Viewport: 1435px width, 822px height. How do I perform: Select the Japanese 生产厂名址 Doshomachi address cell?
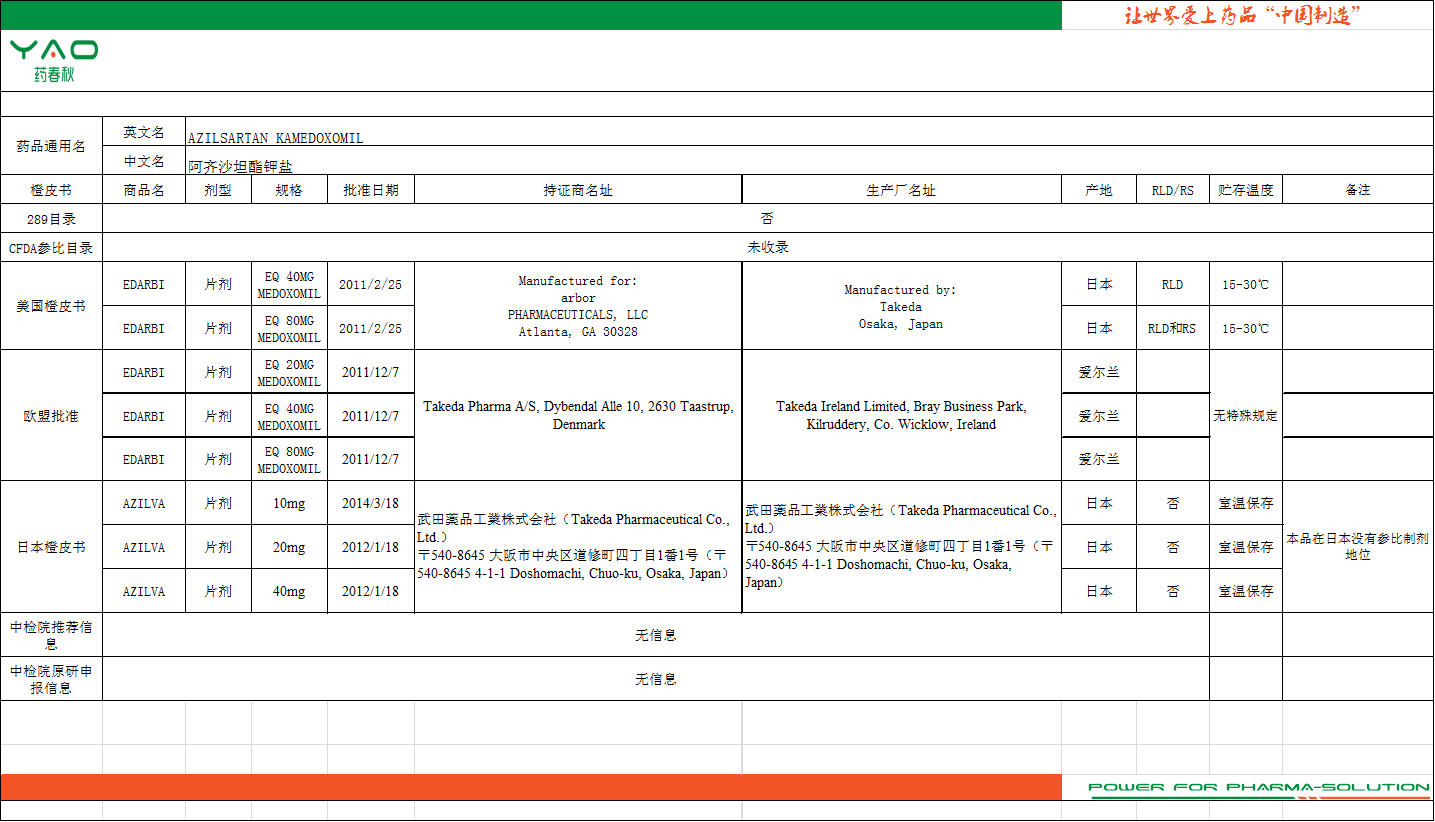(901, 547)
